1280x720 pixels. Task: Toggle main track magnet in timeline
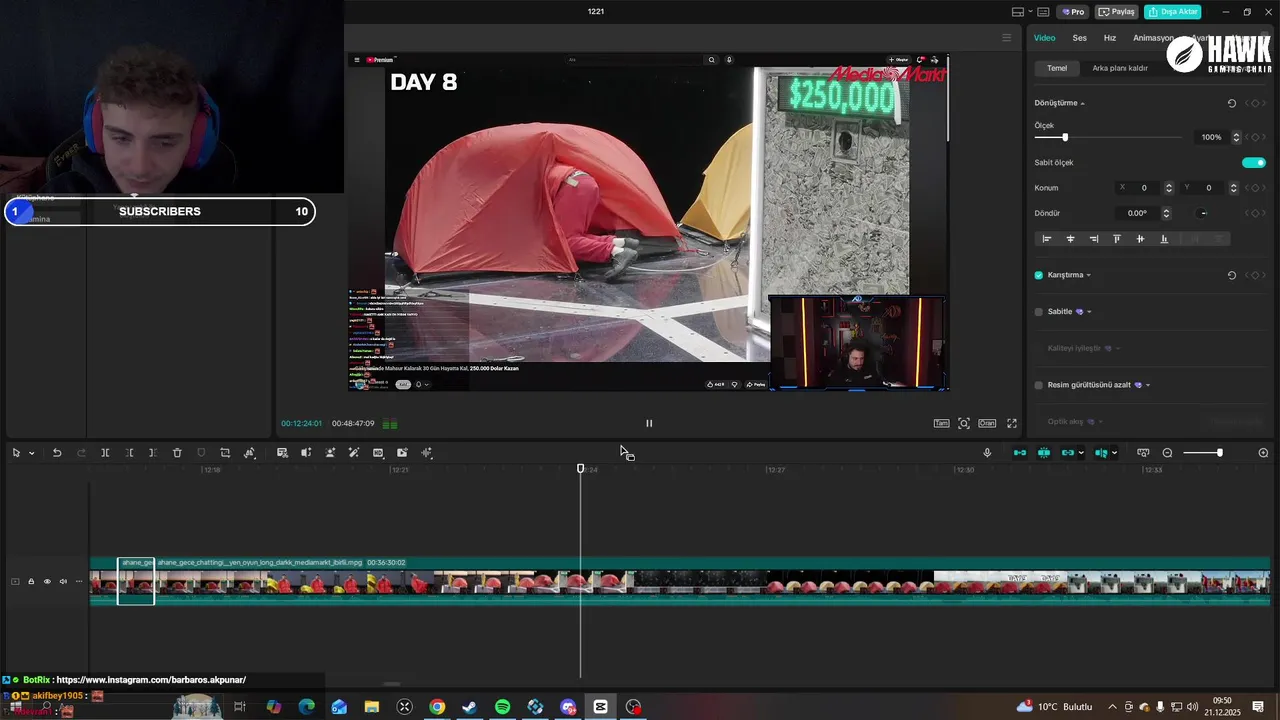tap(1020, 453)
